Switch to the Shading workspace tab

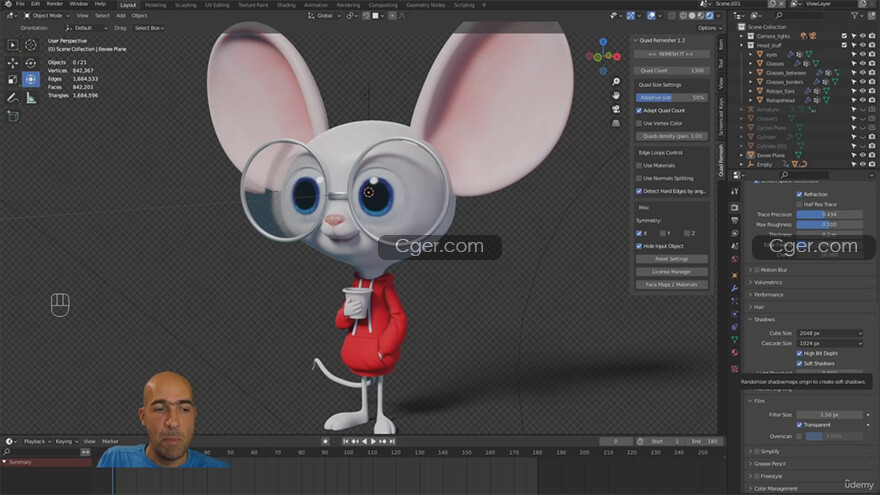coord(286,5)
